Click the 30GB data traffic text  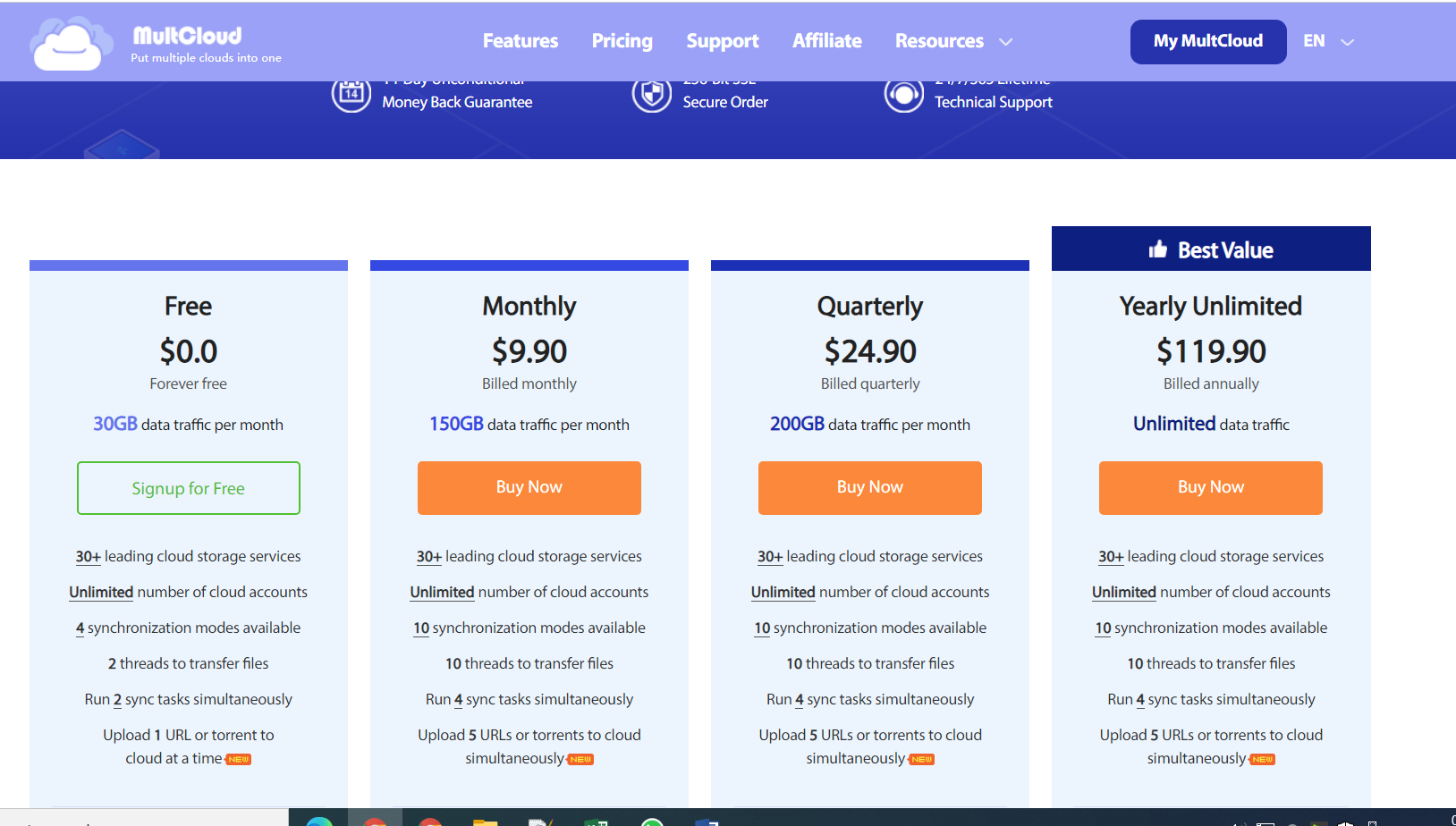[188, 425]
